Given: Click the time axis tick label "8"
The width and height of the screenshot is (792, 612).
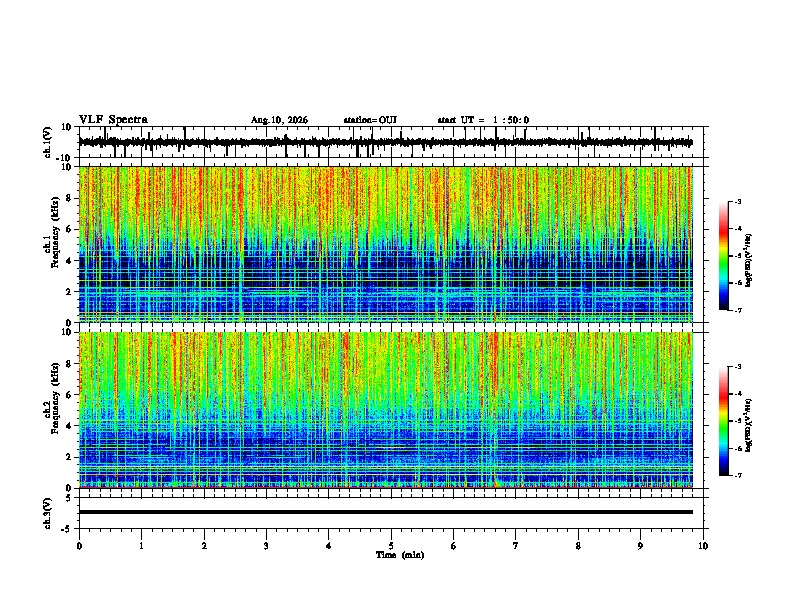Looking at the screenshot, I should click(x=578, y=546).
